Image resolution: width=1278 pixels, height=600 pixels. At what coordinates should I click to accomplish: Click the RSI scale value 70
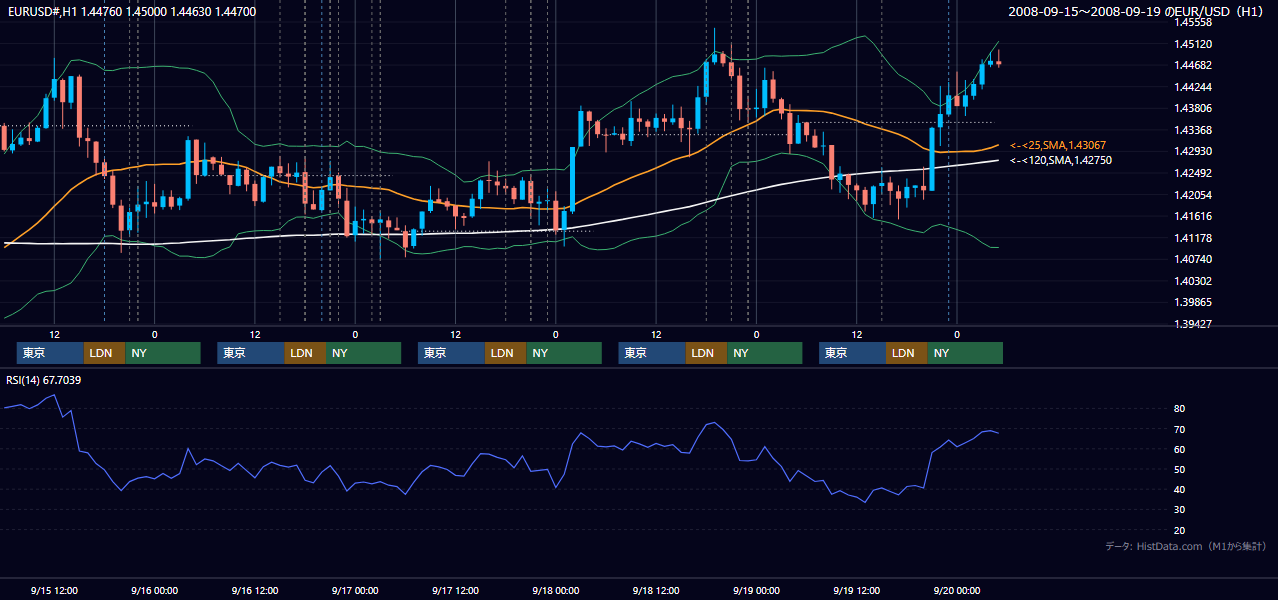pyautogui.click(x=1179, y=429)
